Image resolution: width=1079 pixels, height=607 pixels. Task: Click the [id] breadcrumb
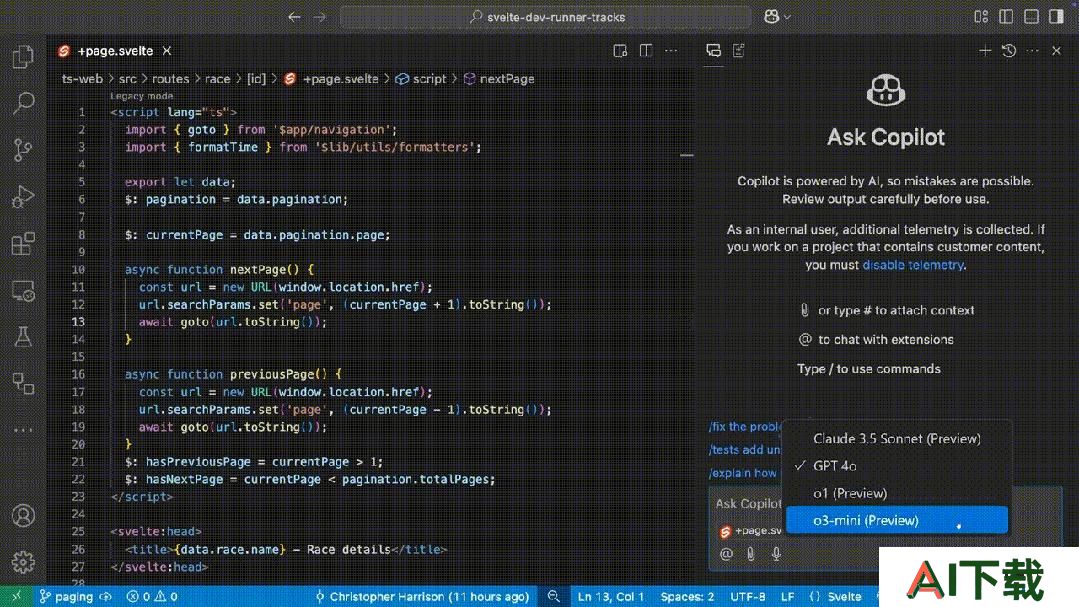256,79
